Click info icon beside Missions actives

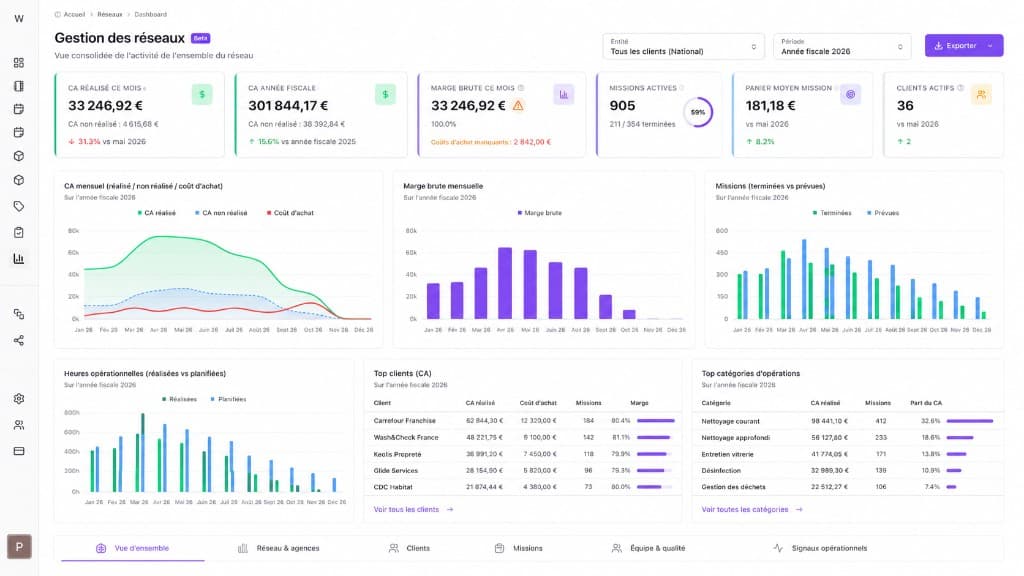681,88
